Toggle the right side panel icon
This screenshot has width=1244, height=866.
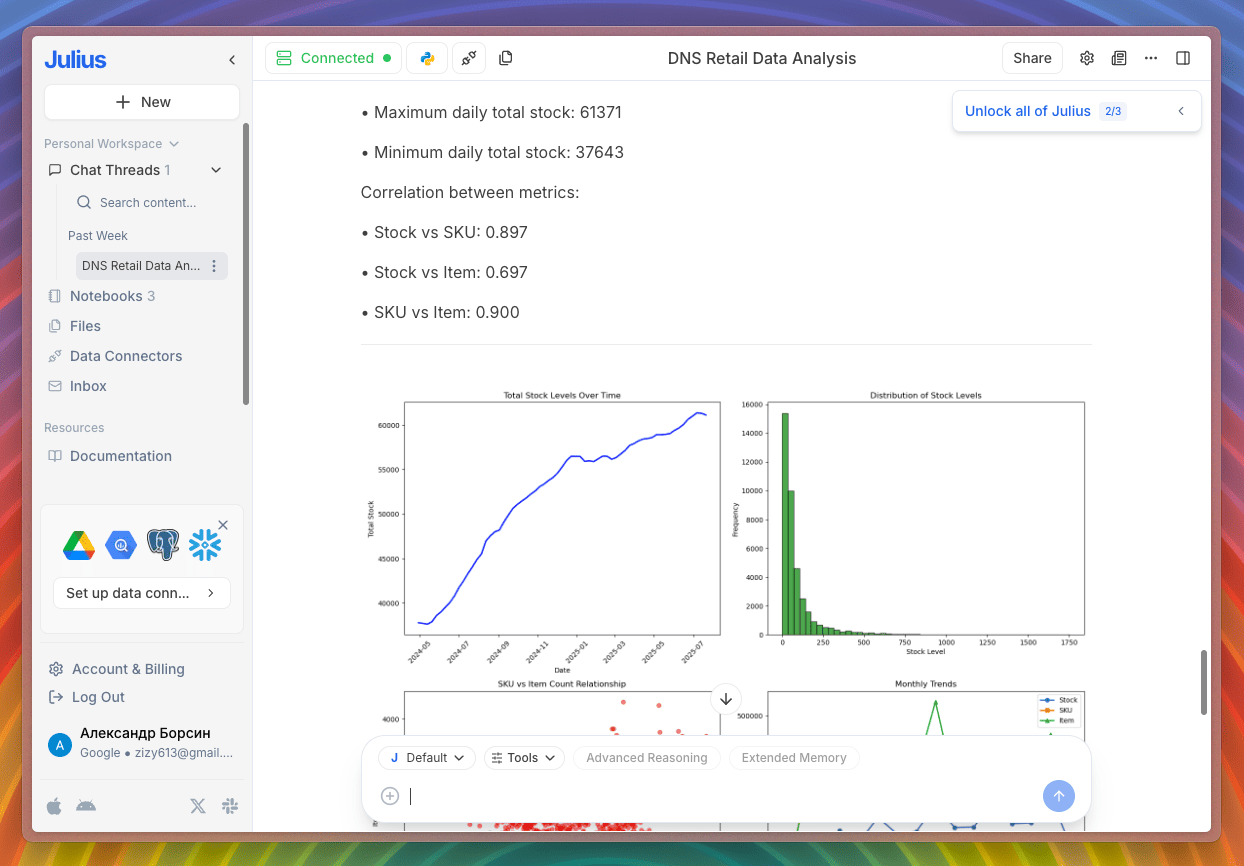1183,58
